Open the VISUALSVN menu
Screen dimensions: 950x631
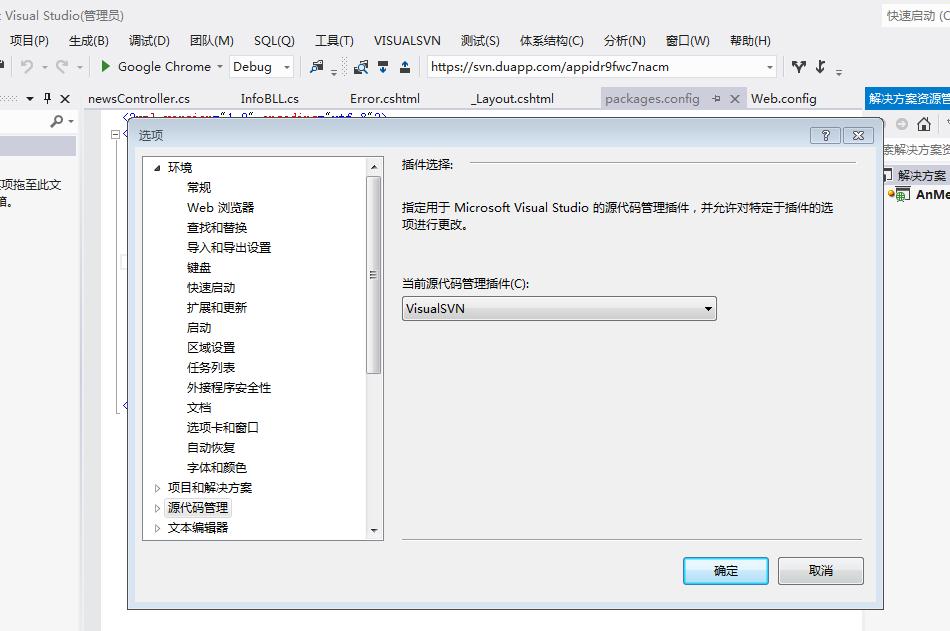click(407, 41)
